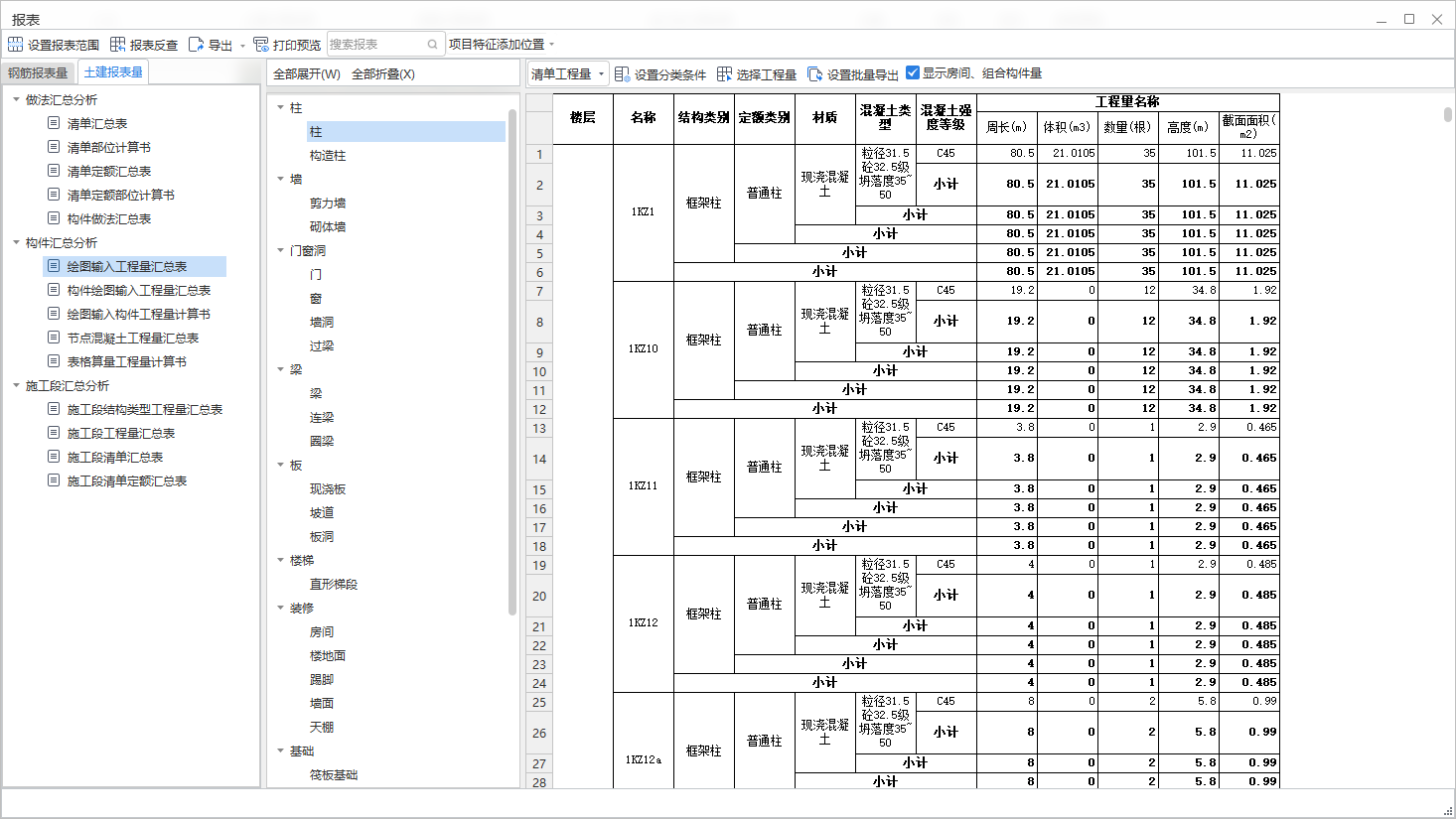
Task: Collapse the 门窗洞 category arrow
Action: point(280,250)
